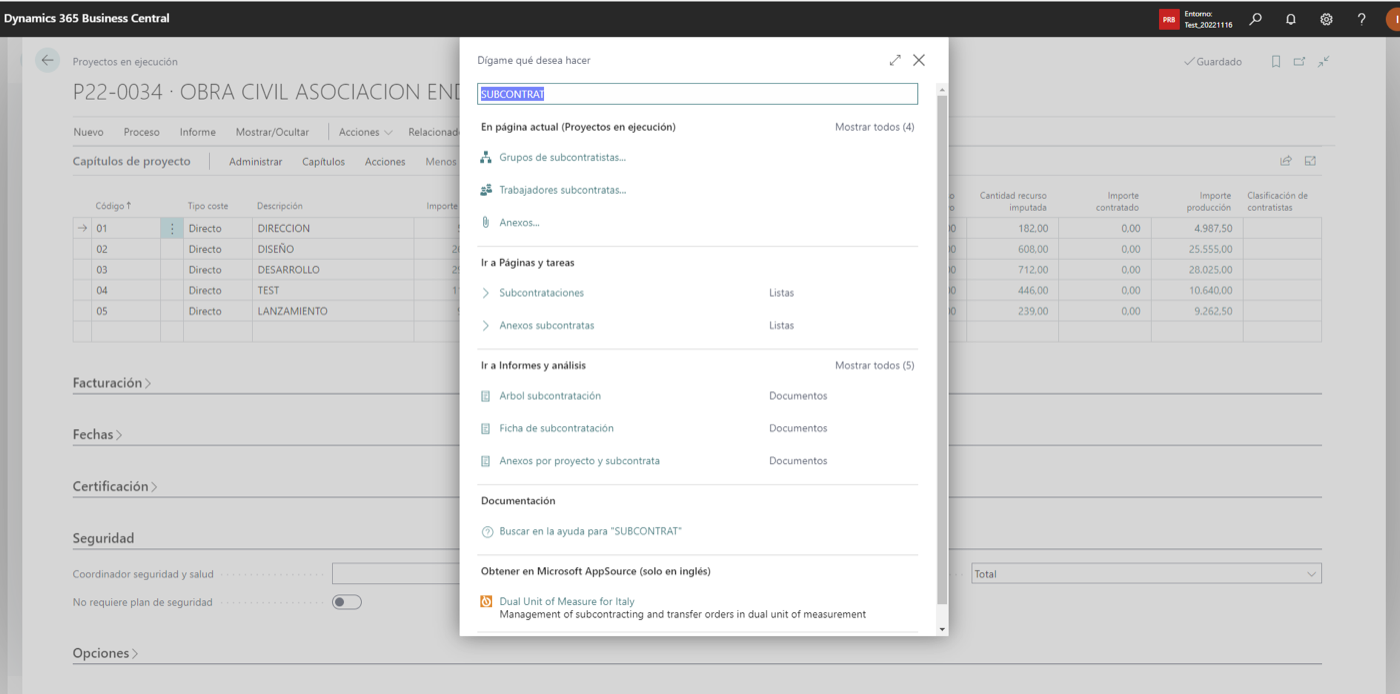1400x694 pixels.
Task: Open the help question mark icon
Action: (x=1361, y=19)
